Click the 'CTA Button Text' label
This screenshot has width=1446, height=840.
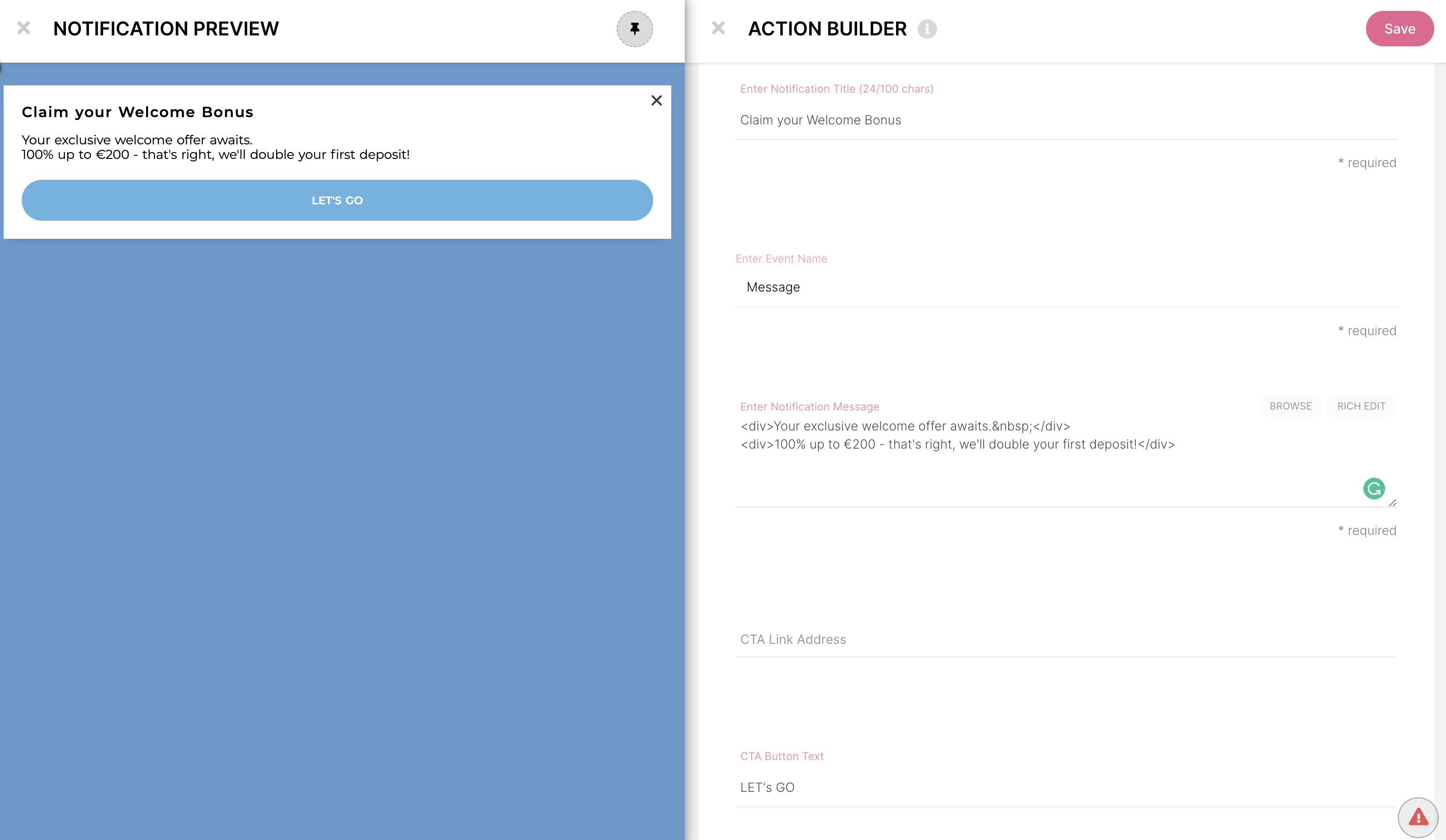tap(782, 756)
